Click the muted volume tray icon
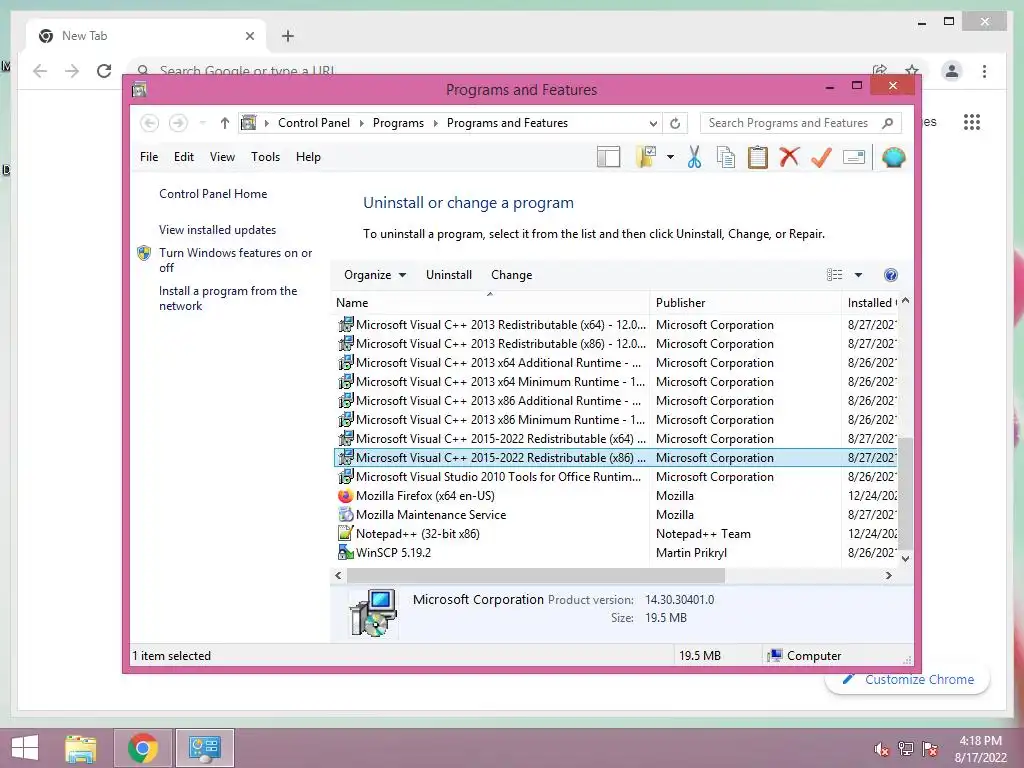 881,749
